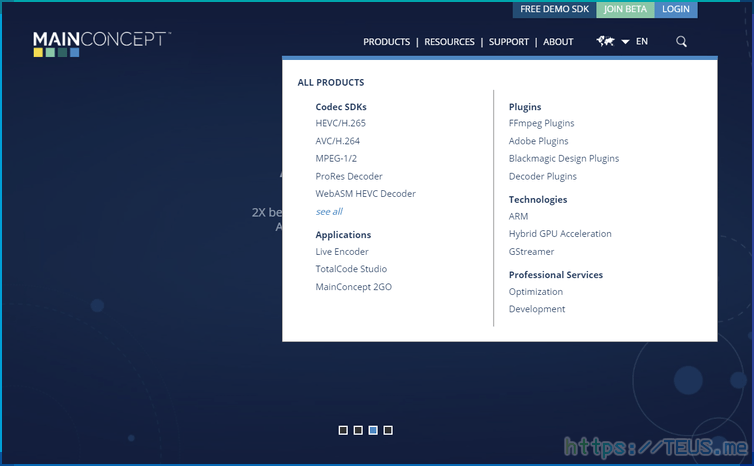The height and width of the screenshot is (466, 754).
Task: Open Decoder Plugins link
Action: [x=542, y=176]
